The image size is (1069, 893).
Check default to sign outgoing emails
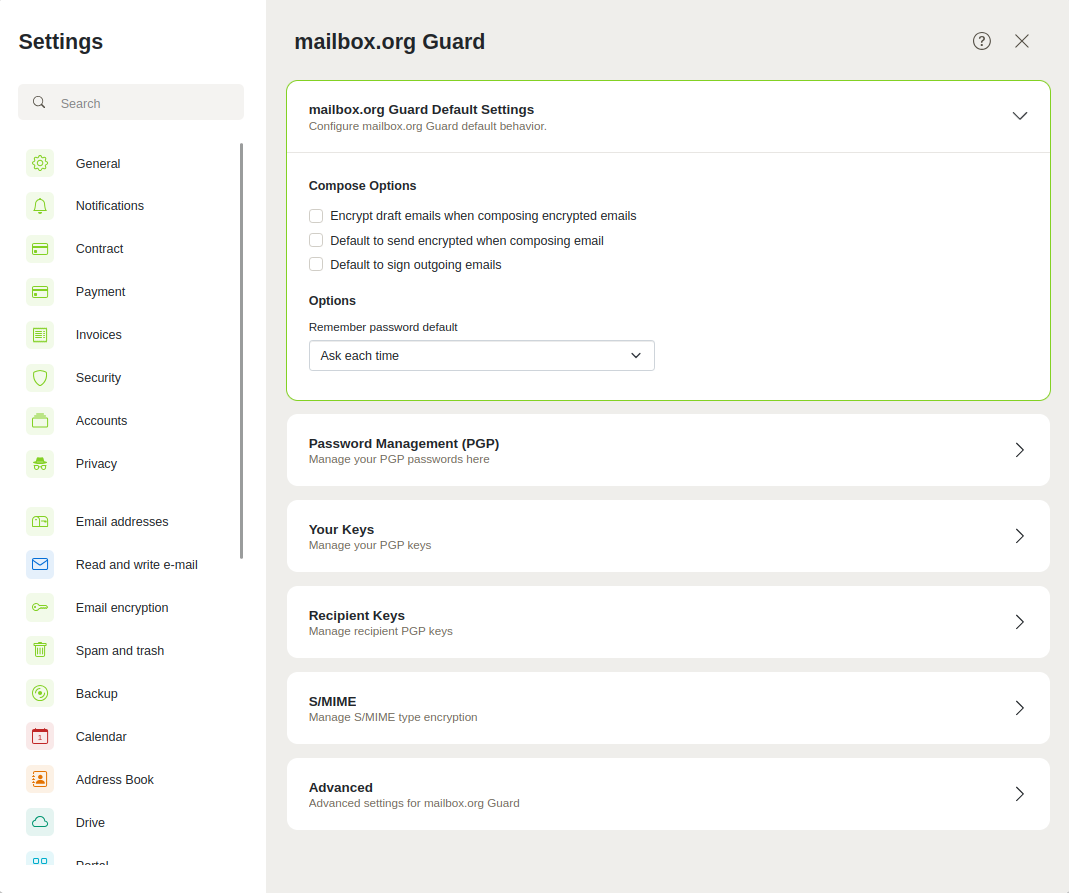coord(316,264)
